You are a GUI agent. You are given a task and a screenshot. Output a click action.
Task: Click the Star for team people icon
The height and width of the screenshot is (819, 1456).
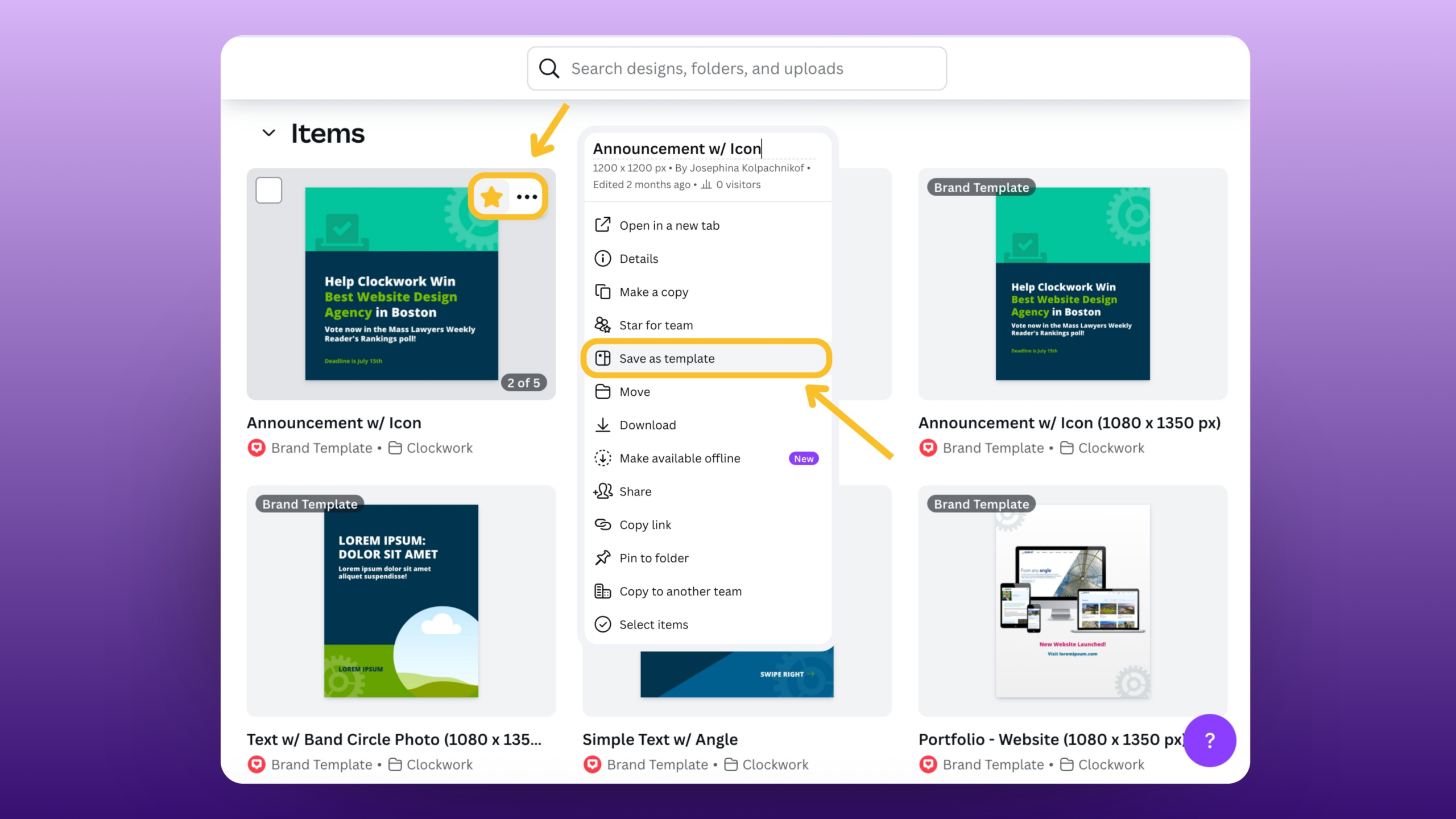(x=602, y=325)
